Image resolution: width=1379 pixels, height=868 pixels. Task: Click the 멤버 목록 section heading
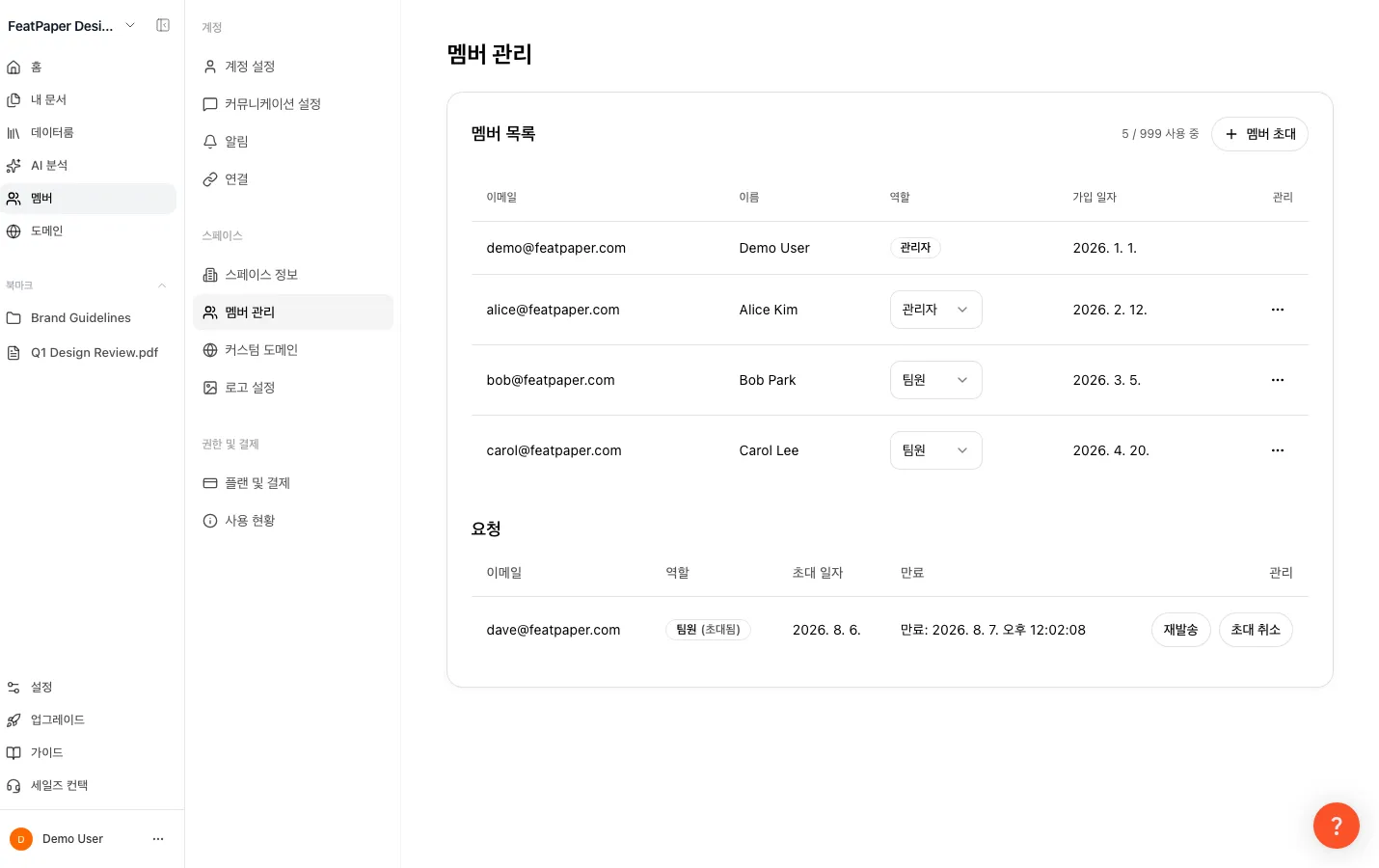503,134
